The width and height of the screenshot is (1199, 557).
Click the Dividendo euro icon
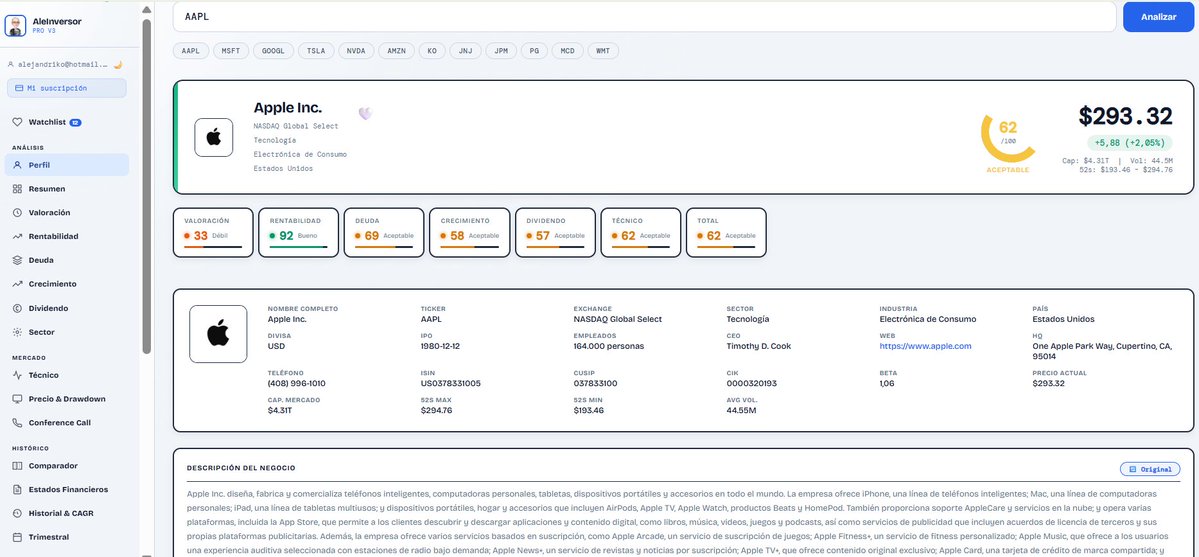click(18, 308)
